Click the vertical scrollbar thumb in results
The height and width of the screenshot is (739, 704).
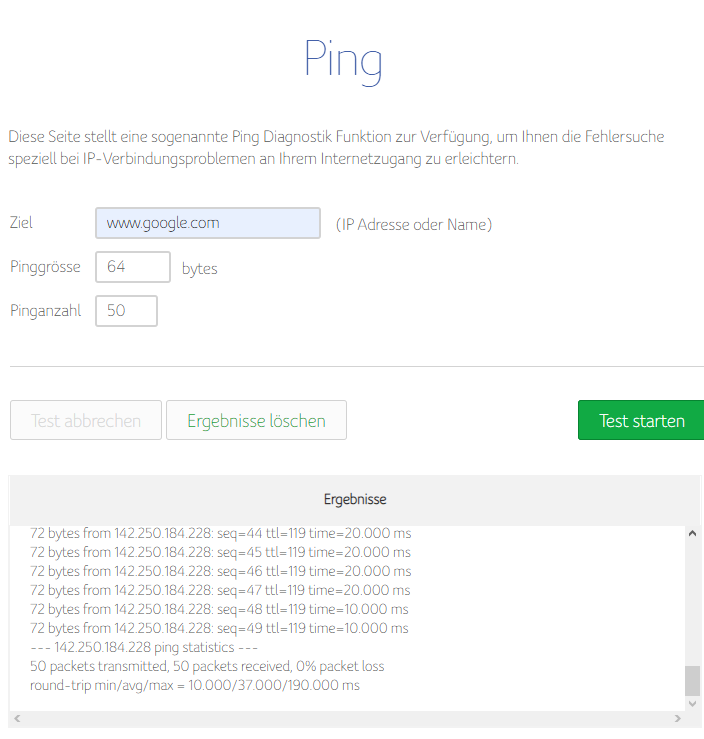[x=692, y=681]
